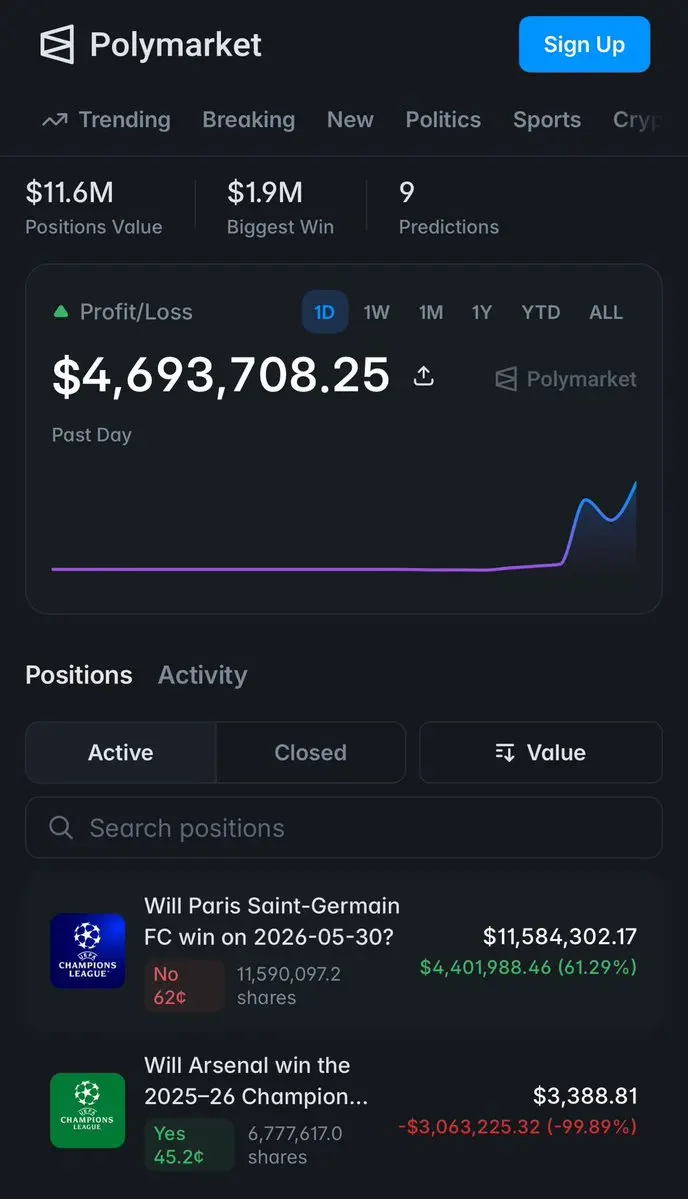Image resolution: width=688 pixels, height=1199 pixels.
Task: Focus the Search positions field
Action: click(344, 827)
